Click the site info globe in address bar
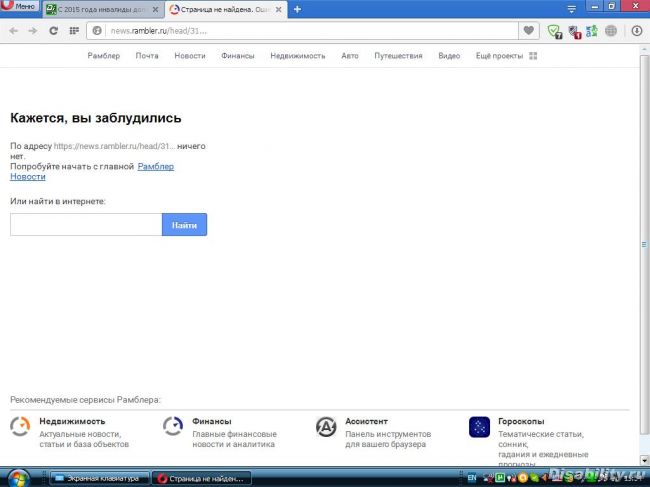The image size is (650, 487). (x=97, y=31)
